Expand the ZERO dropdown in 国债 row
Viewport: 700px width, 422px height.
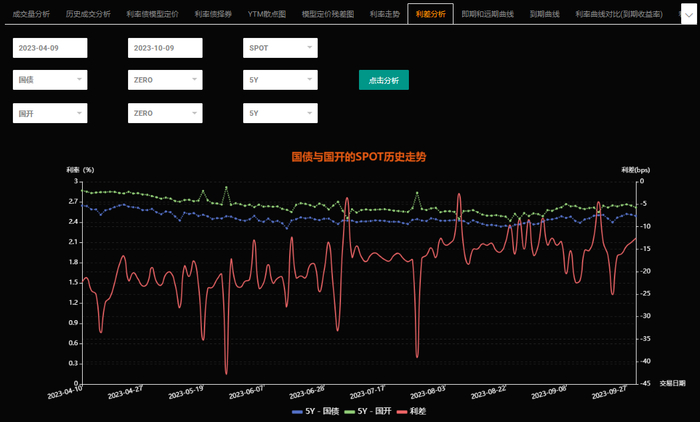pyautogui.click(x=166, y=81)
